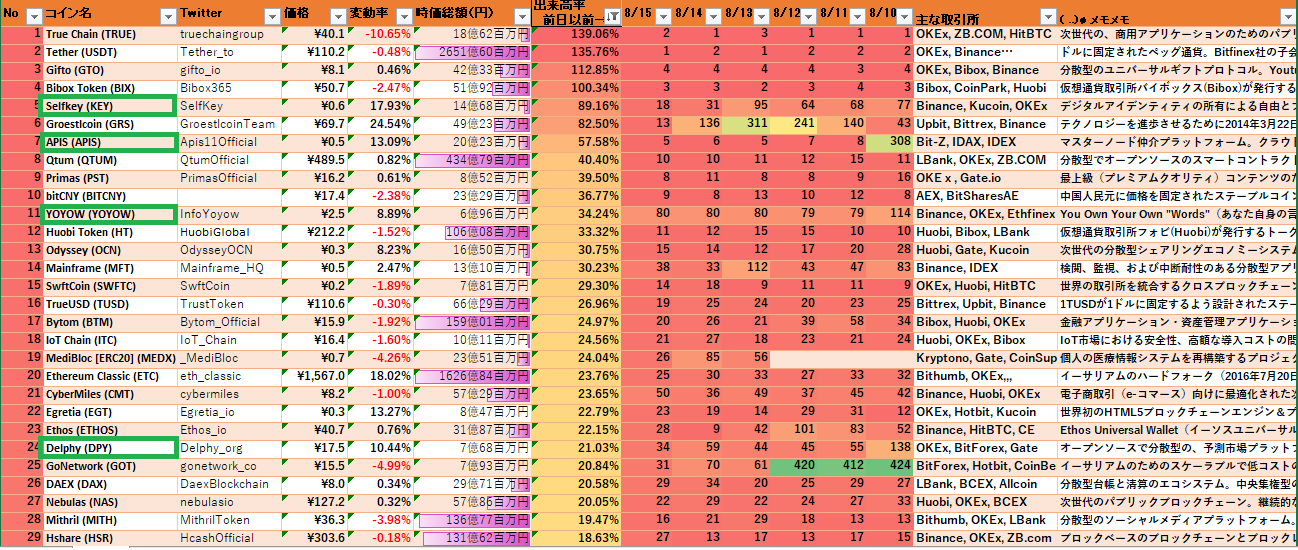Select the Bibox Token (BIX) cell
1298x550 pixels.
click(x=109, y=88)
